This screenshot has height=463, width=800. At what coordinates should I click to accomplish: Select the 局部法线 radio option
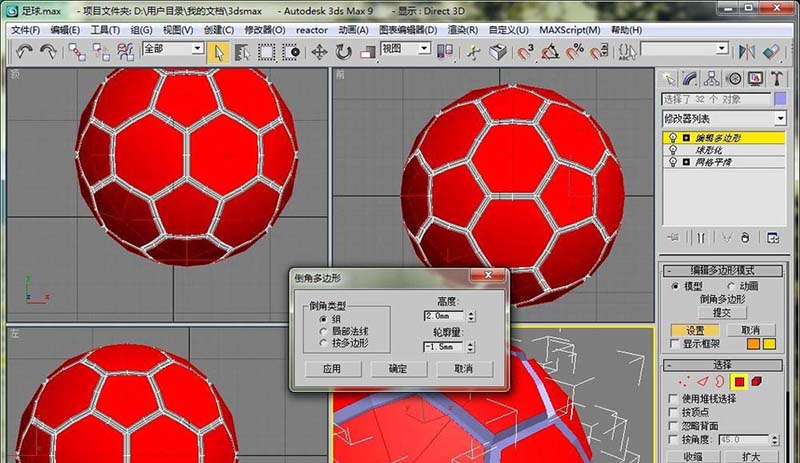(x=323, y=331)
